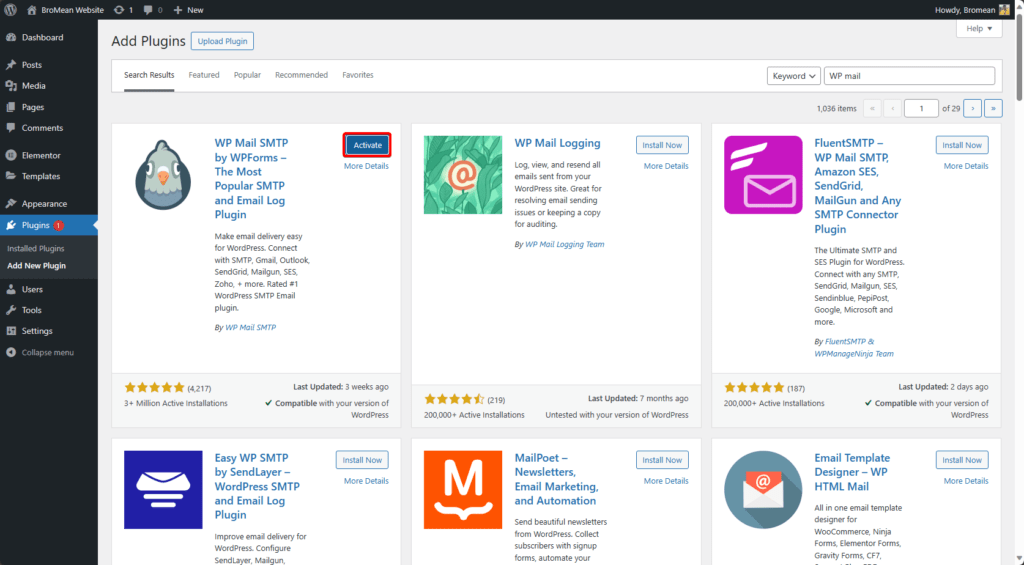Click the Easy WP SMTP plugin icon
This screenshot has height=565, width=1024.
tap(163, 489)
